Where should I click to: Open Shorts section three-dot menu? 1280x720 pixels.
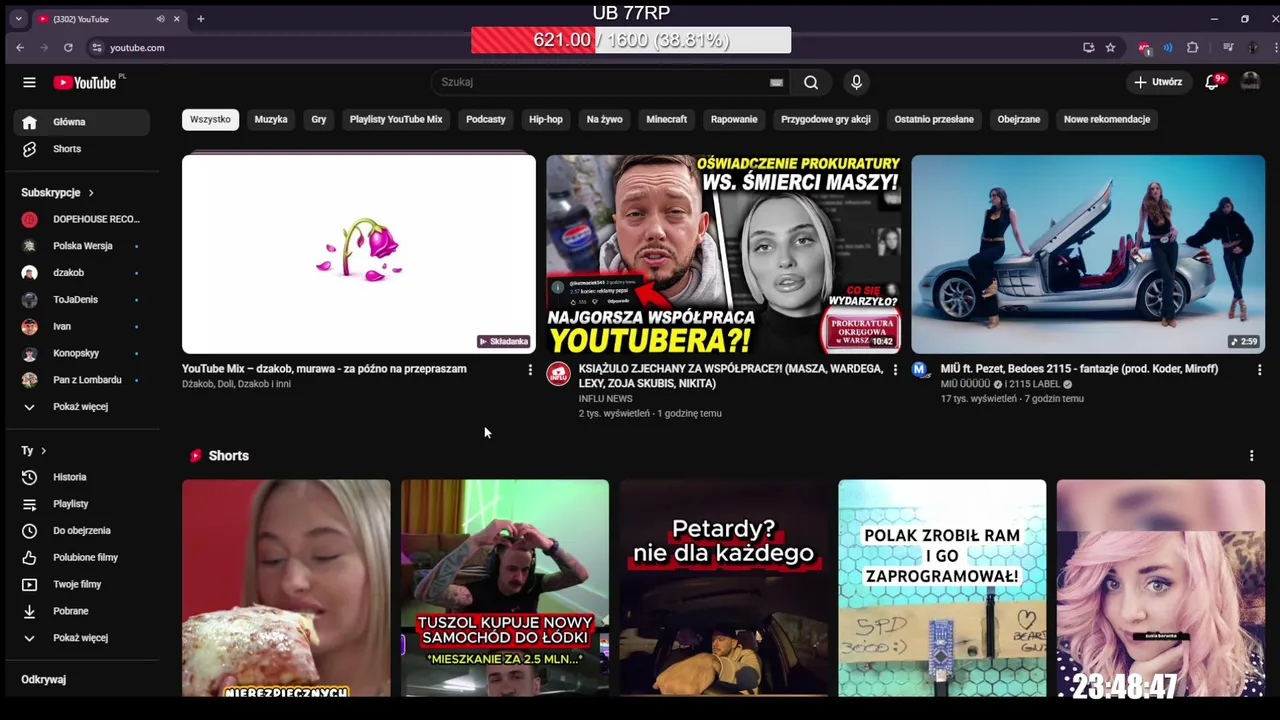pyautogui.click(x=1251, y=456)
